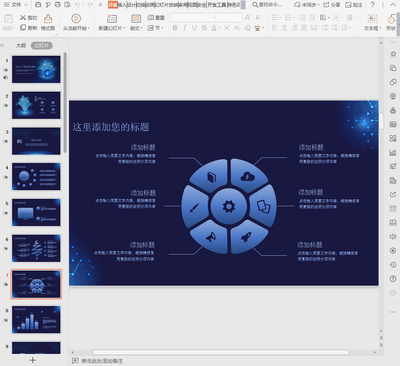Viewport: 400px width, 366px height.
Task: Click the Save icon in quick access bar
Action: pos(38,5)
